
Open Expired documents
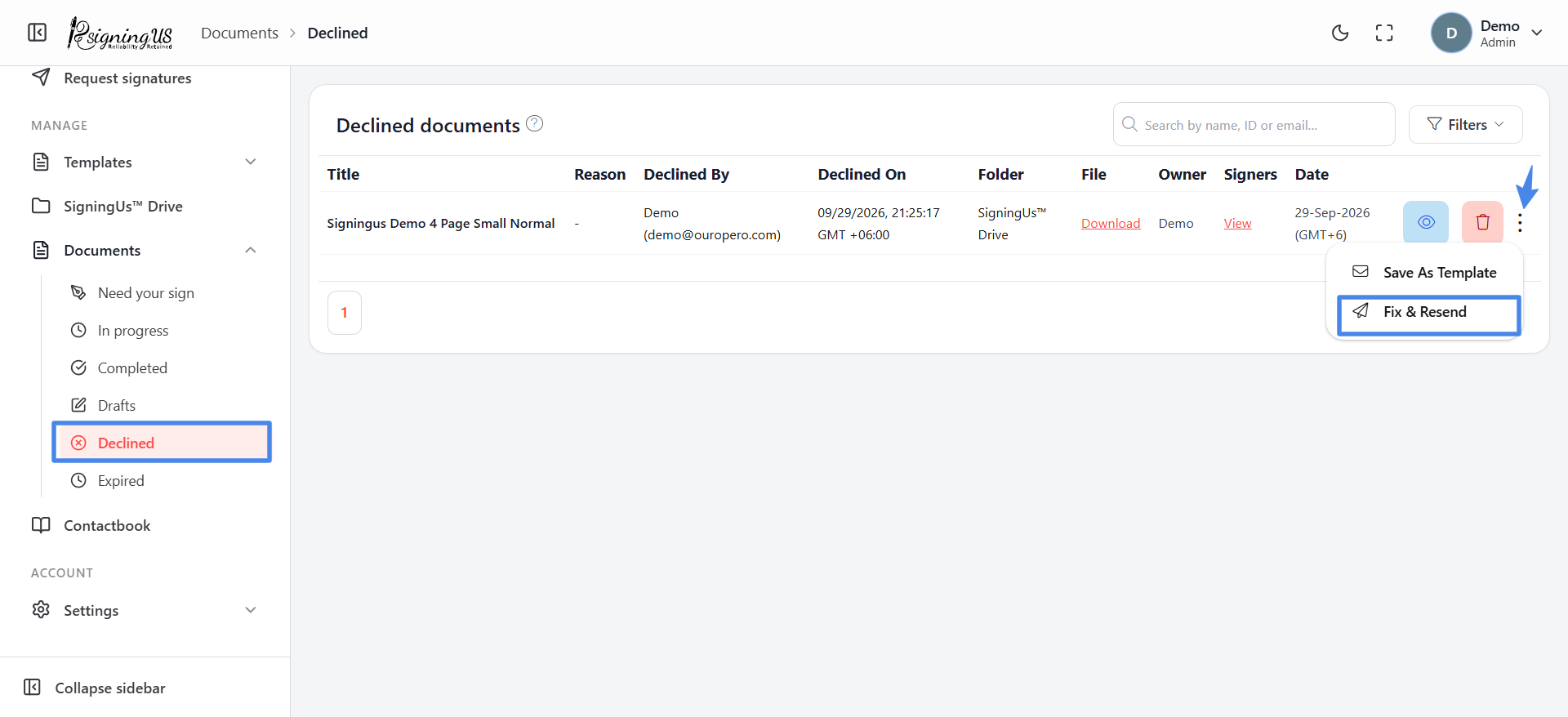click(121, 481)
